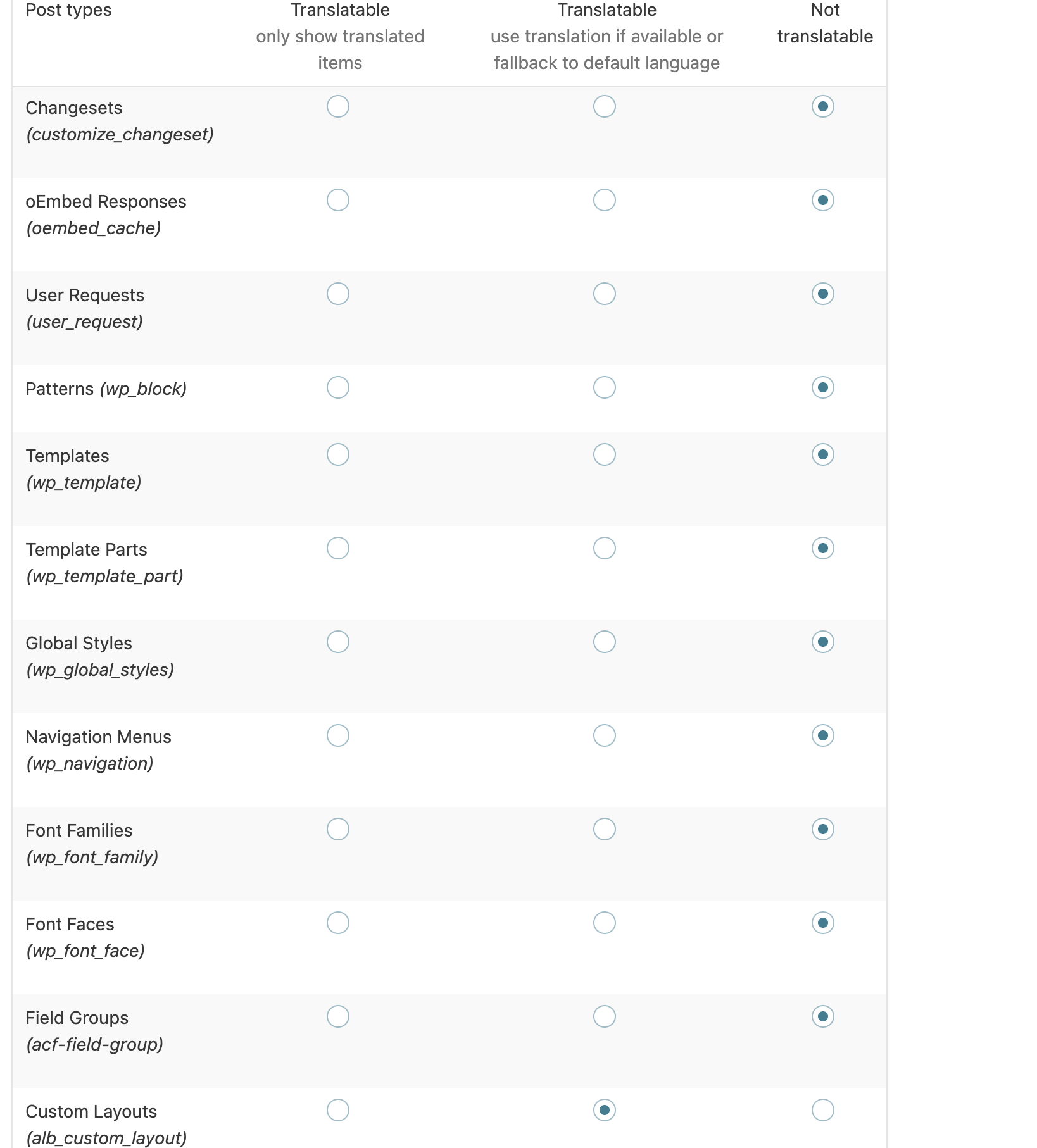Enable fallback translation for User Requests

pyautogui.click(x=605, y=294)
